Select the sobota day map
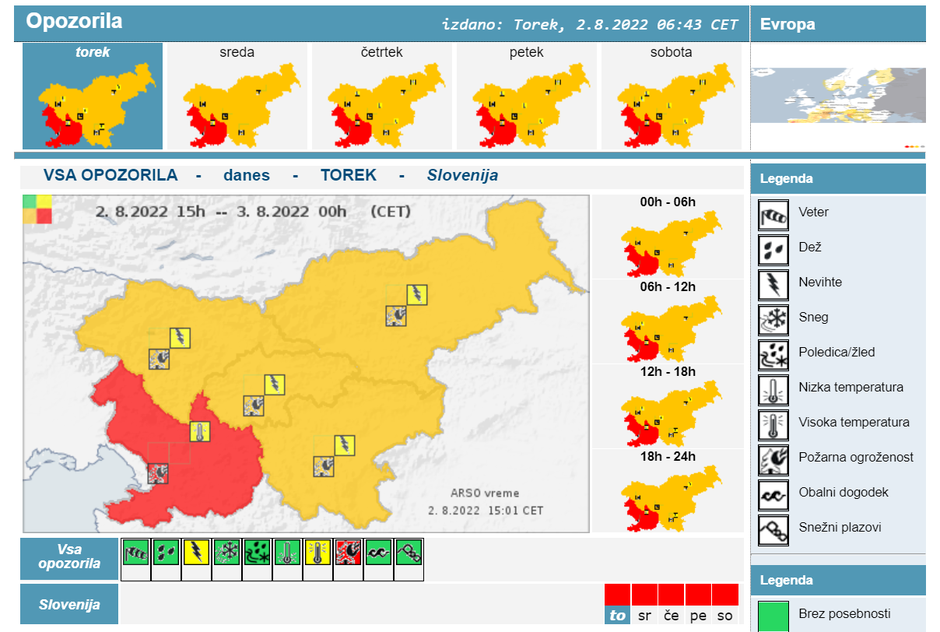940x632 pixels. (x=670, y=97)
